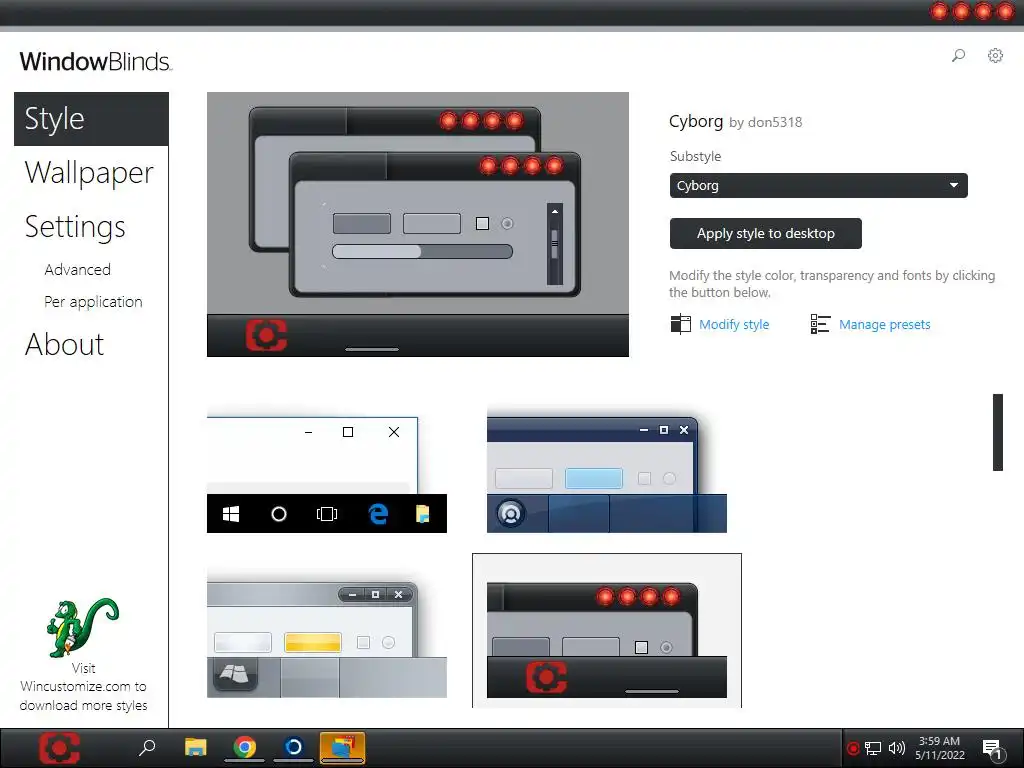Open File Explorer from the taskbar
The image size is (1024, 768).
click(195, 747)
